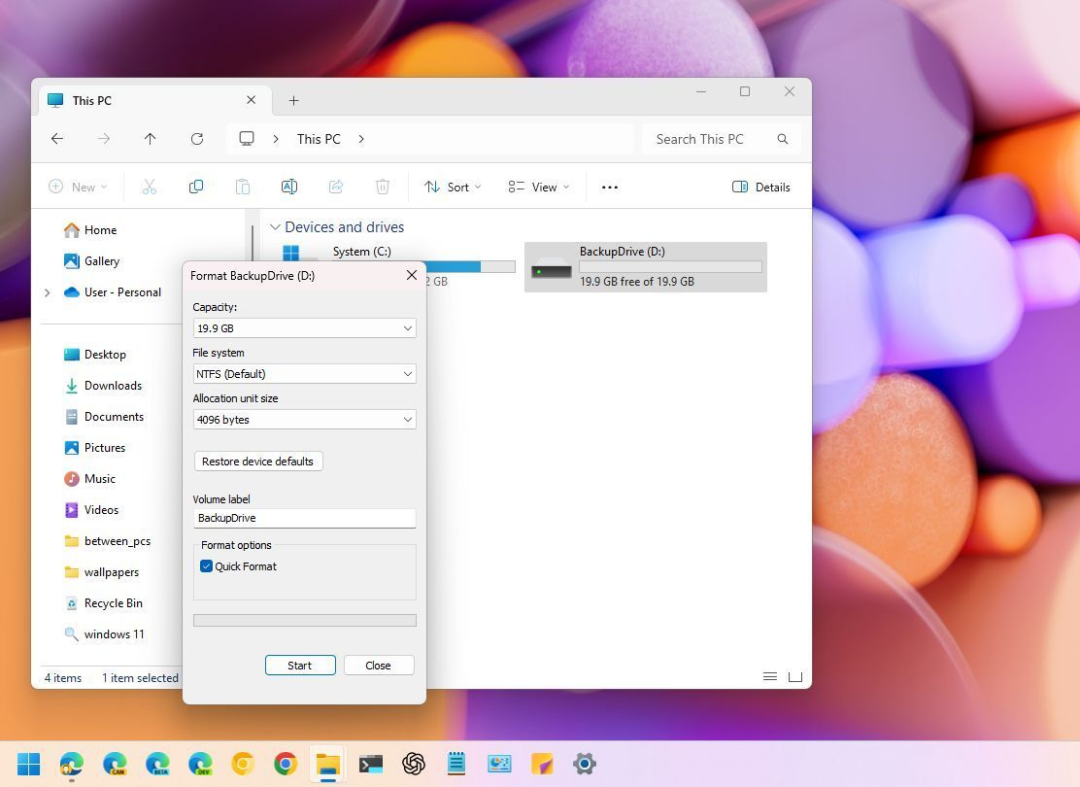The height and width of the screenshot is (787, 1080).
Task: Click the Start format button
Action: click(x=300, y=665)
